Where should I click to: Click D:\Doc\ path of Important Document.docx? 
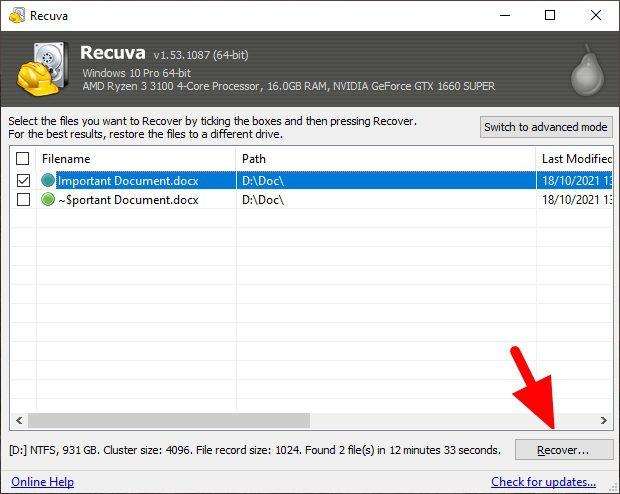263,181
